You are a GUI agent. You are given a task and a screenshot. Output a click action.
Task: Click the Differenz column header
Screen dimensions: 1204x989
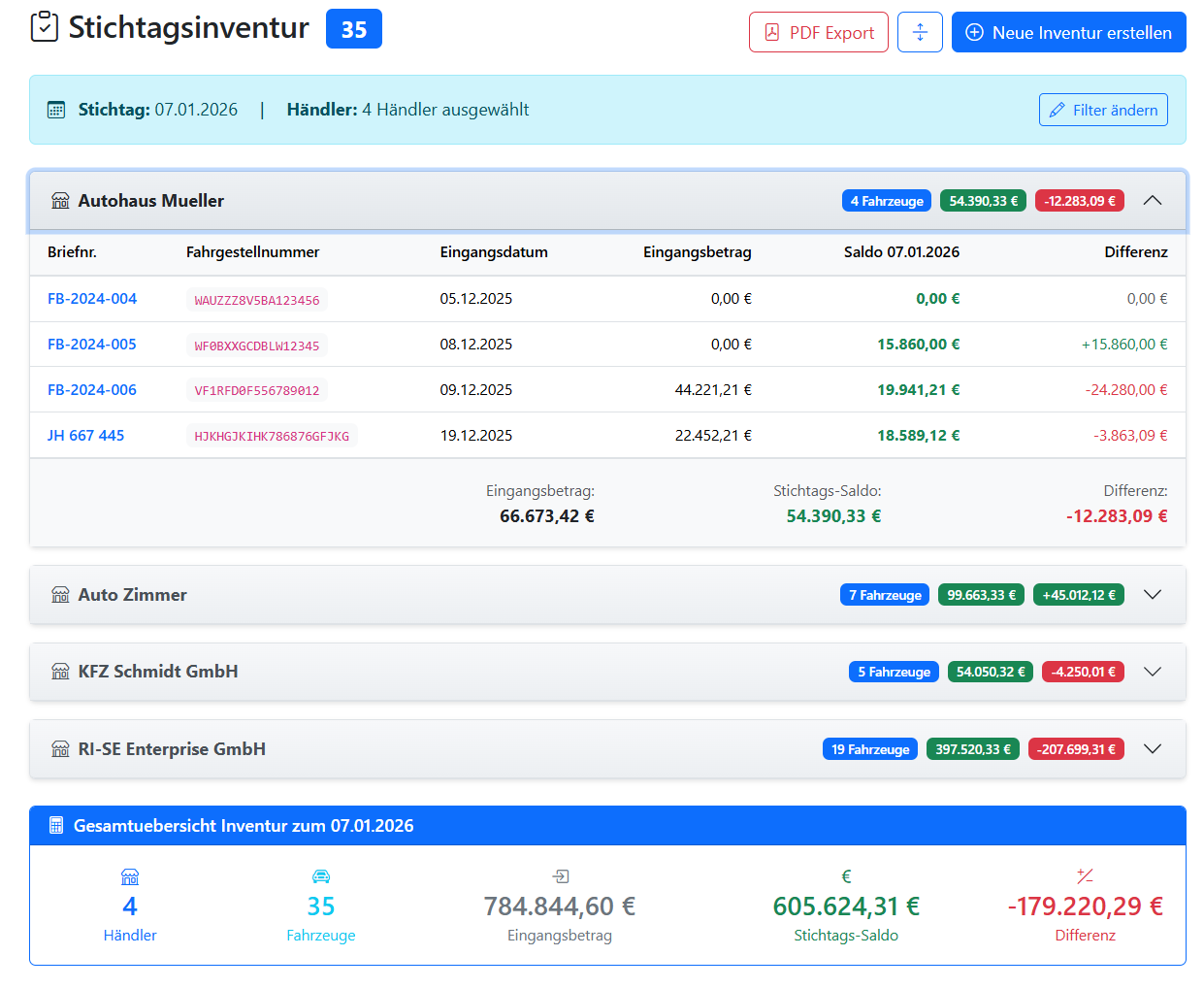click(x=1135, y=252)
